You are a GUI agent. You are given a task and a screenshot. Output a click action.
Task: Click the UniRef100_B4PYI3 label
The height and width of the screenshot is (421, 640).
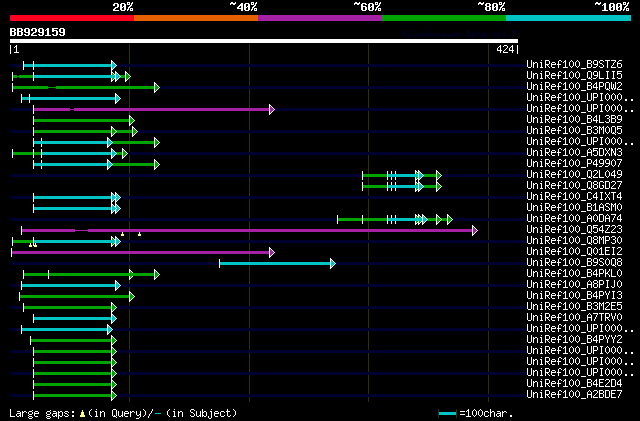coord(574,296)
